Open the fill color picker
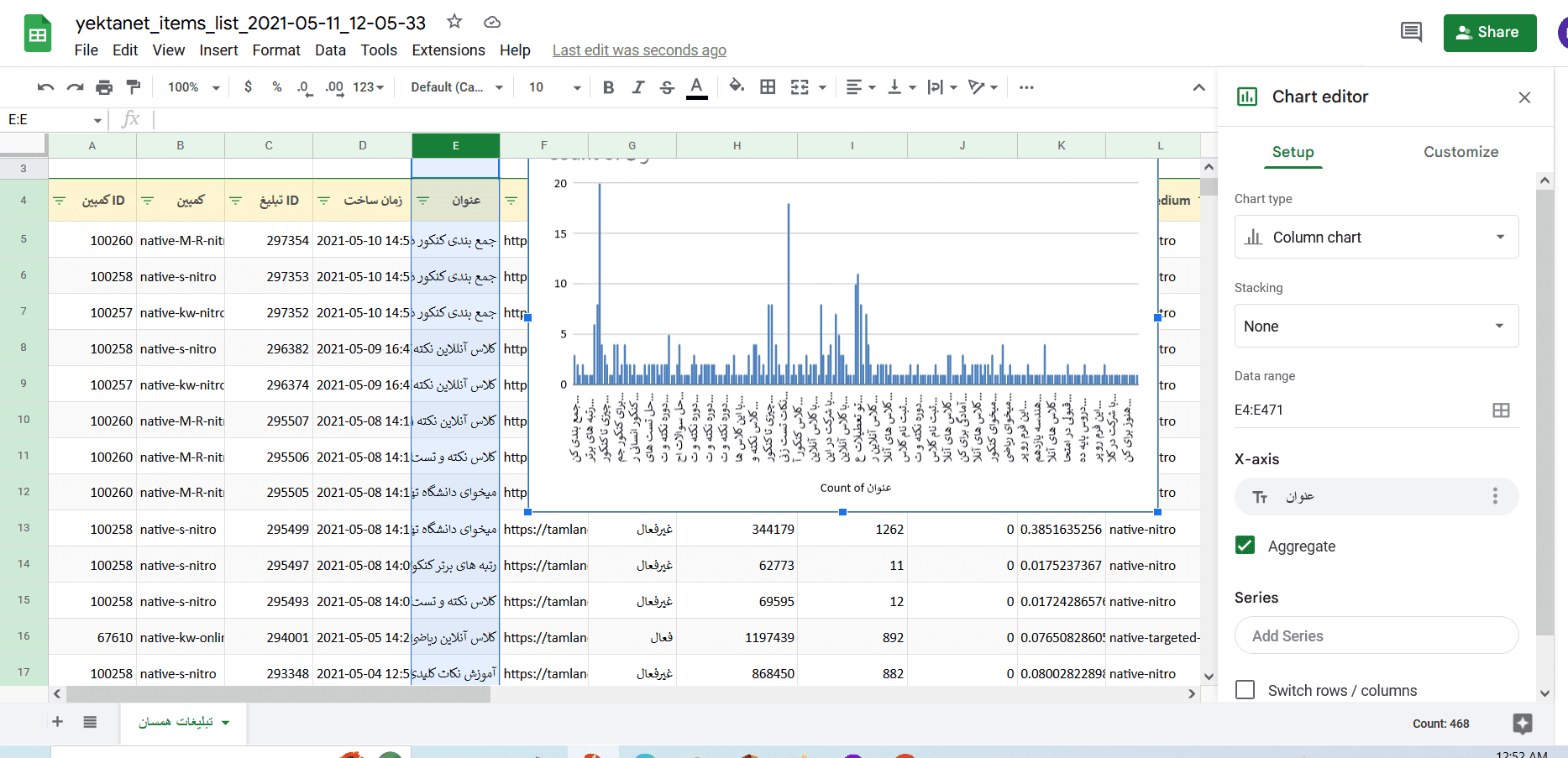This screenshot has width=1568, height=758. click(x=737, y=86)
